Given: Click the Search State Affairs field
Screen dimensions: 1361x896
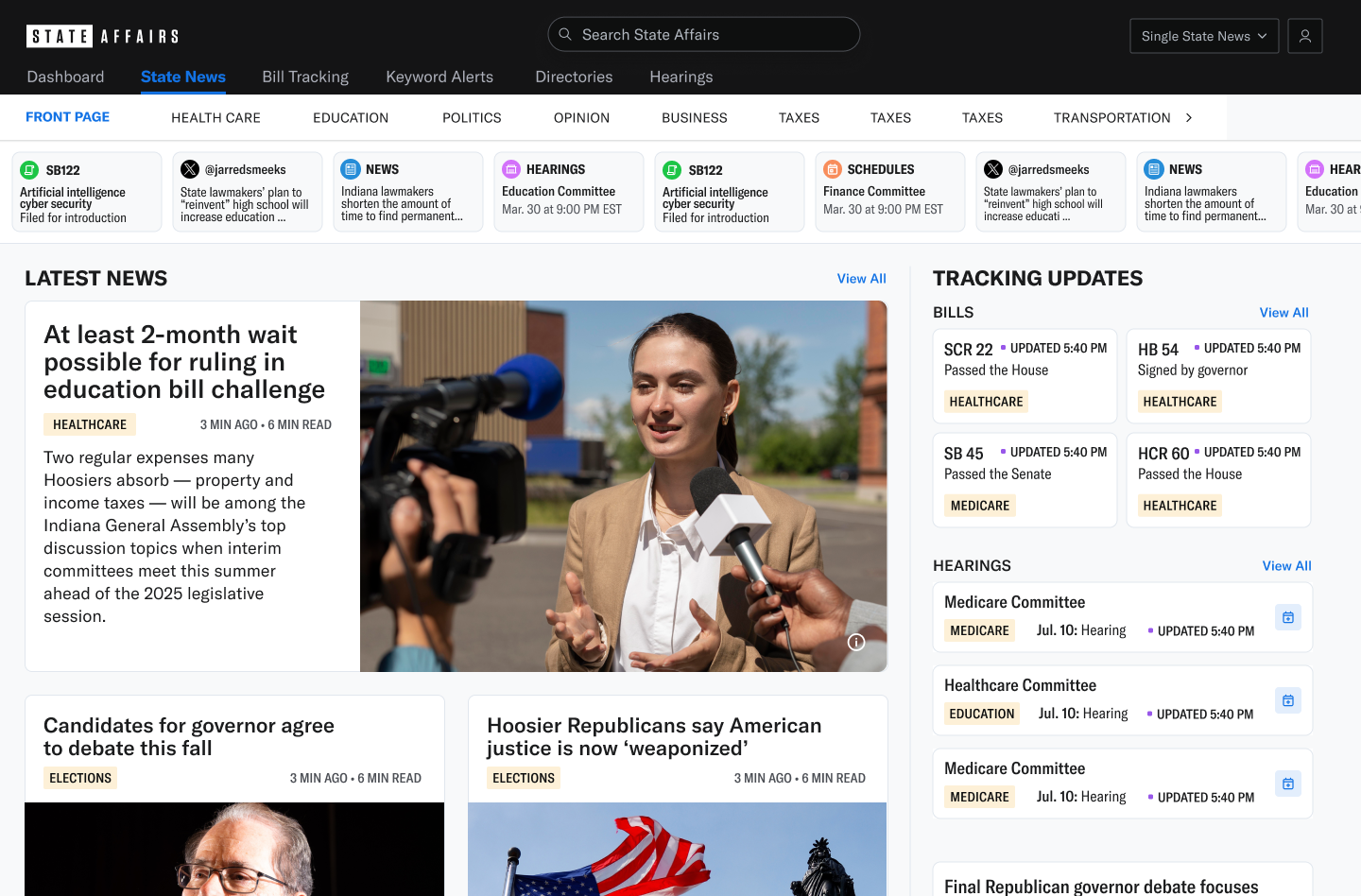Looking at the screenshot, I should (704, 34).
